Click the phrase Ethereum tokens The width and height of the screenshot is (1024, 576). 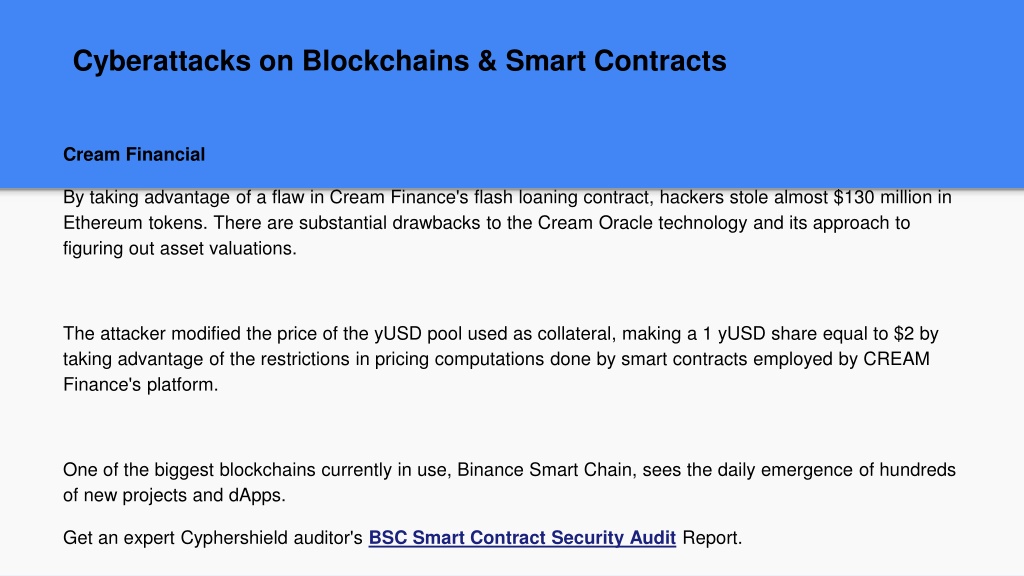coord(135,223)
